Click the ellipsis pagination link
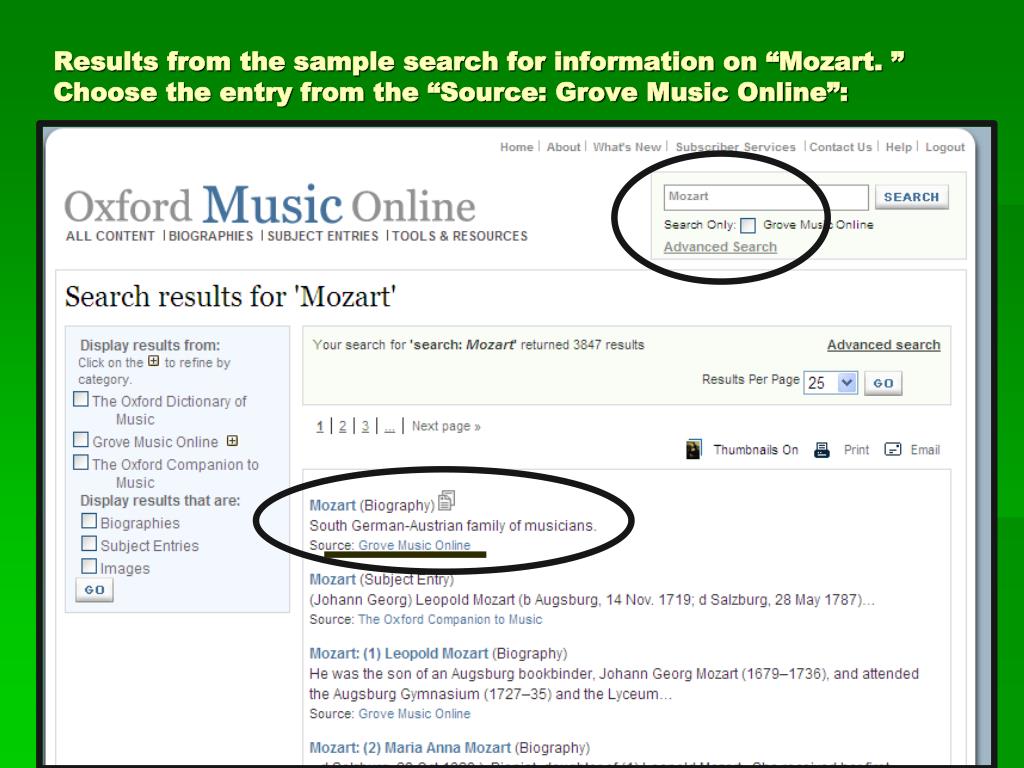This screenshot has width=1024, height=768. [389, 426]
